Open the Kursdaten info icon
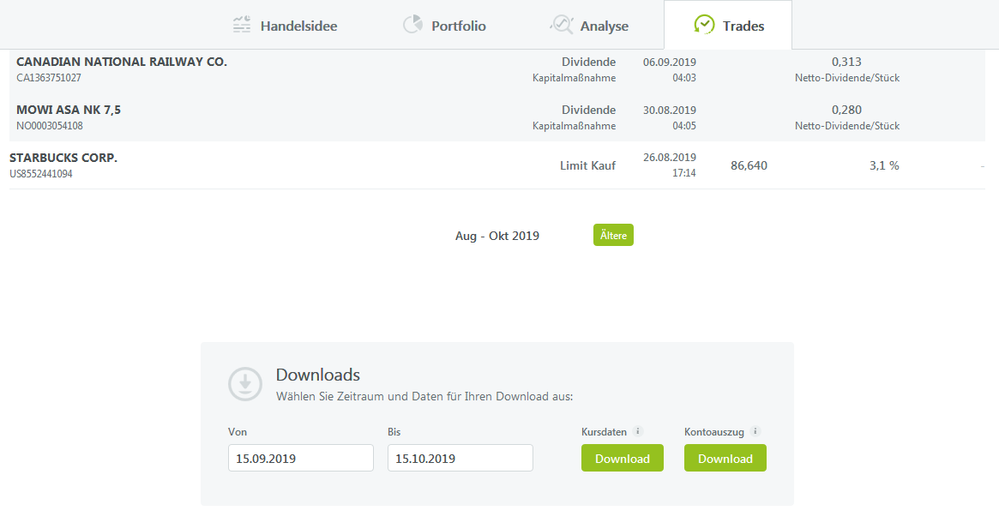The height and width of the screenshot is (510, 999). tap(638, 432)
